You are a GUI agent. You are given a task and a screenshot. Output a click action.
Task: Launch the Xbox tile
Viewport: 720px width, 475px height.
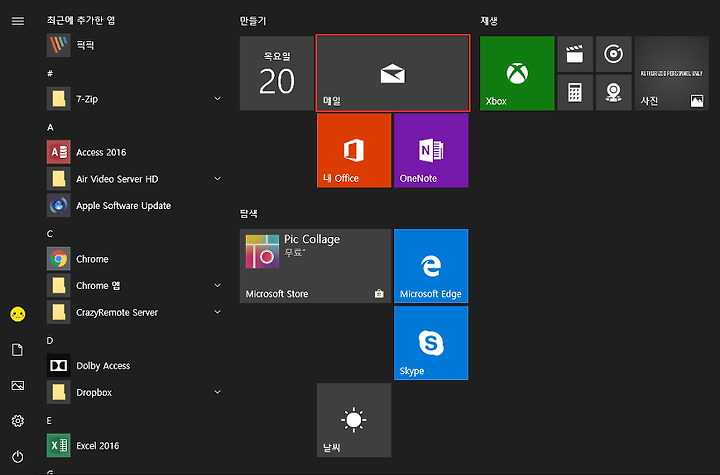point(517,74)
